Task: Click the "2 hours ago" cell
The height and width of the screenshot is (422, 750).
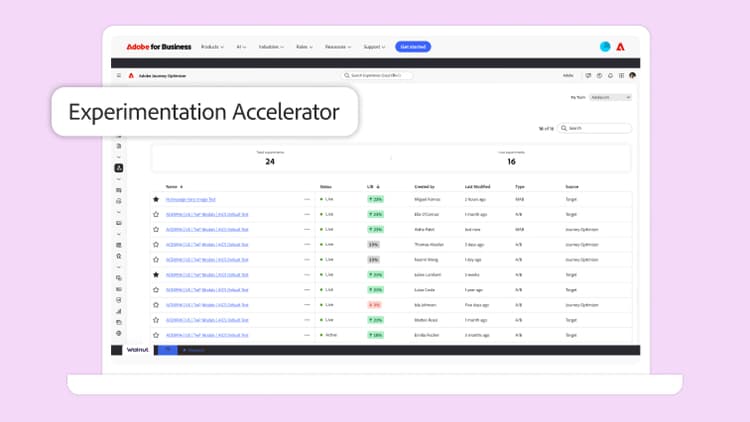Action: 475,199
